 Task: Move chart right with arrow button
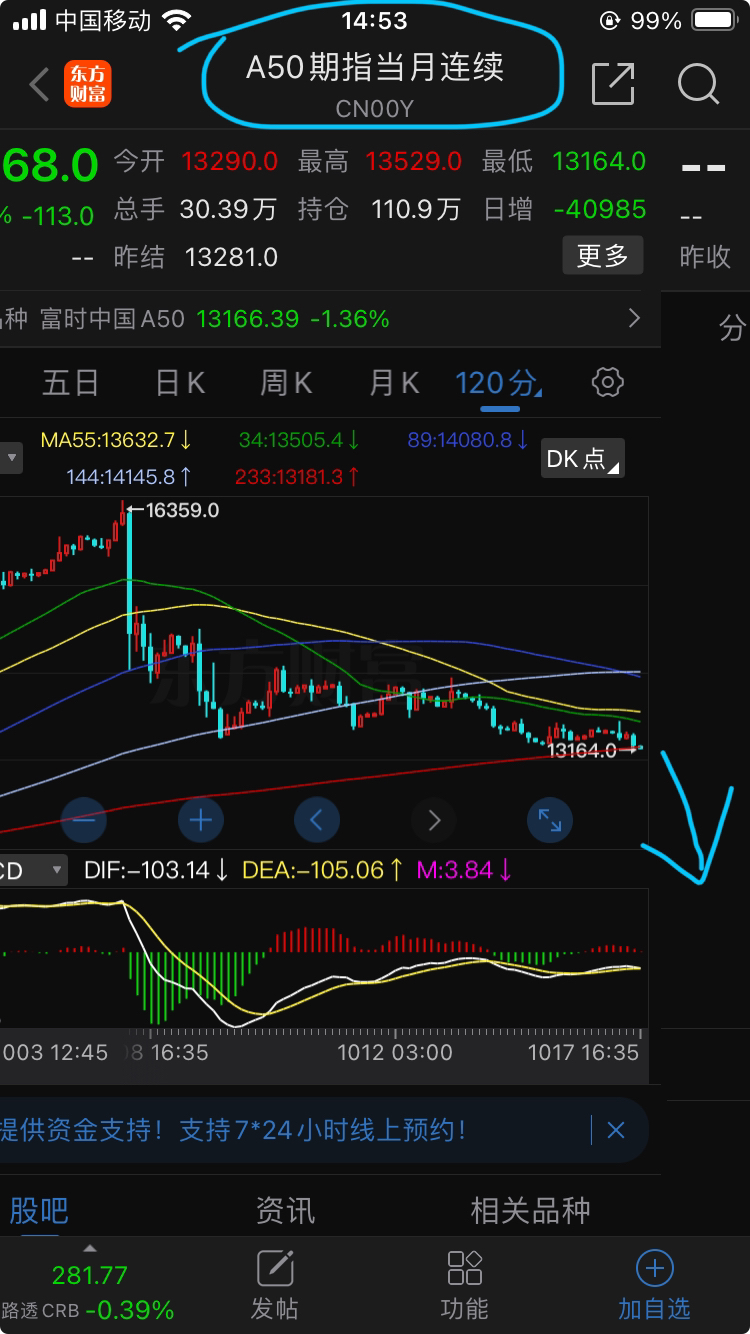[x=434, y=821]
